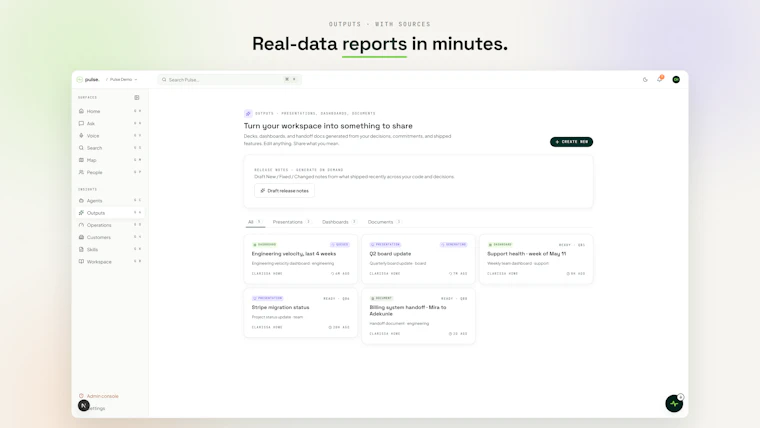Click 'Quarterly board update · board' subtitle
The height and width of the screenshot is (428, 760).
coord(397,263)
